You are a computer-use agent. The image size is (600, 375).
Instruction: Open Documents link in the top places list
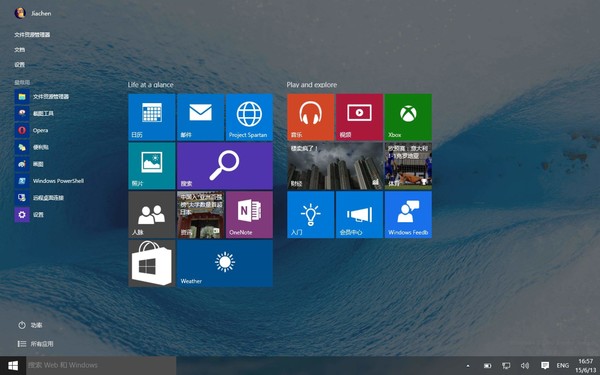point(20,50)
